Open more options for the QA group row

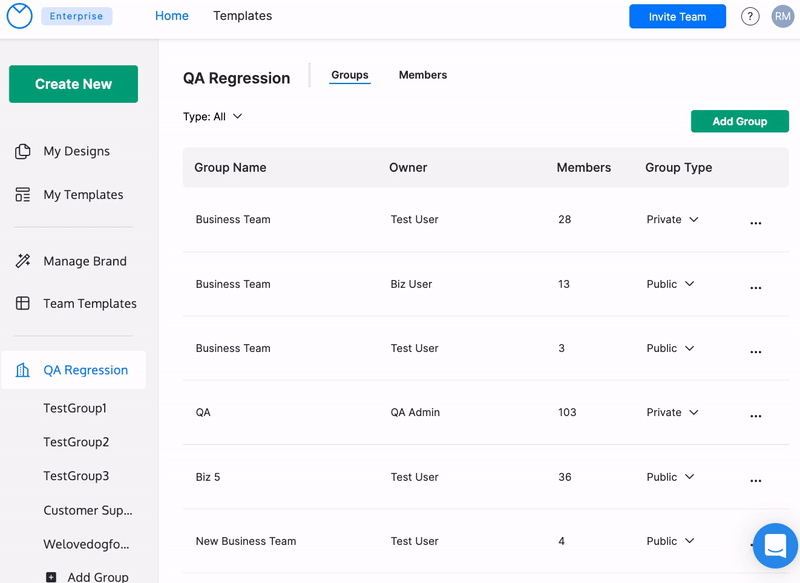[x=755, y=416]
